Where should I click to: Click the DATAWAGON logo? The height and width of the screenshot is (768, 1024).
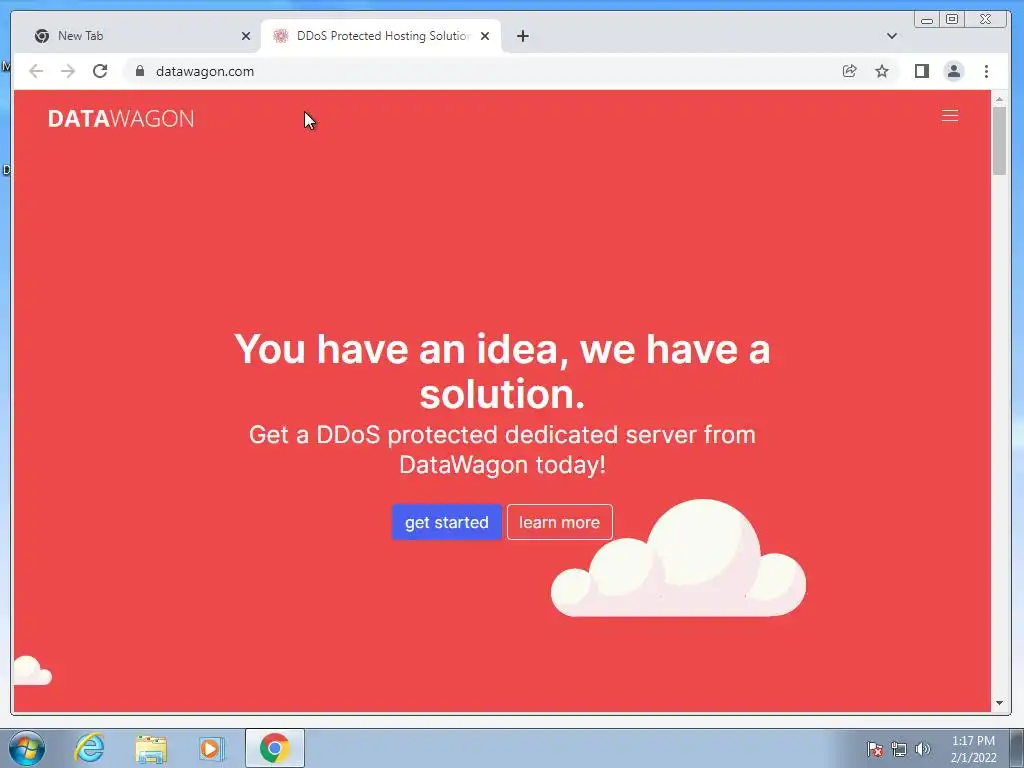coord(121,119)
